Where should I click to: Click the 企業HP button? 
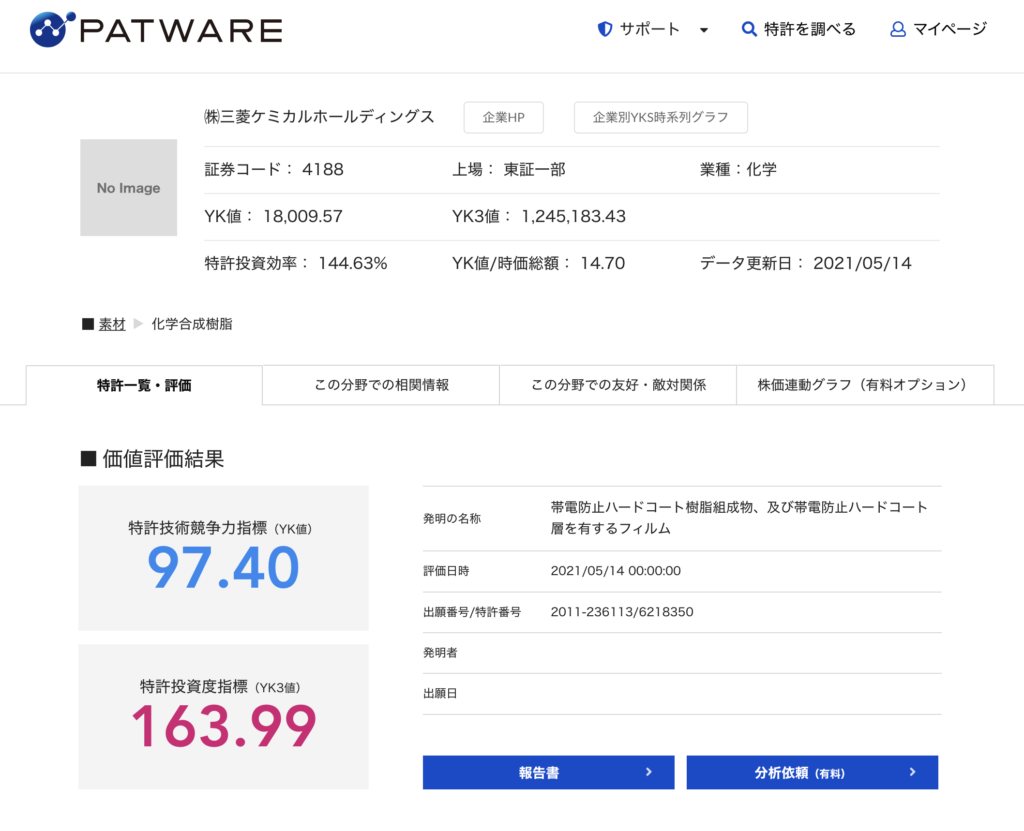pyautogui.click(x=504, y=118)
